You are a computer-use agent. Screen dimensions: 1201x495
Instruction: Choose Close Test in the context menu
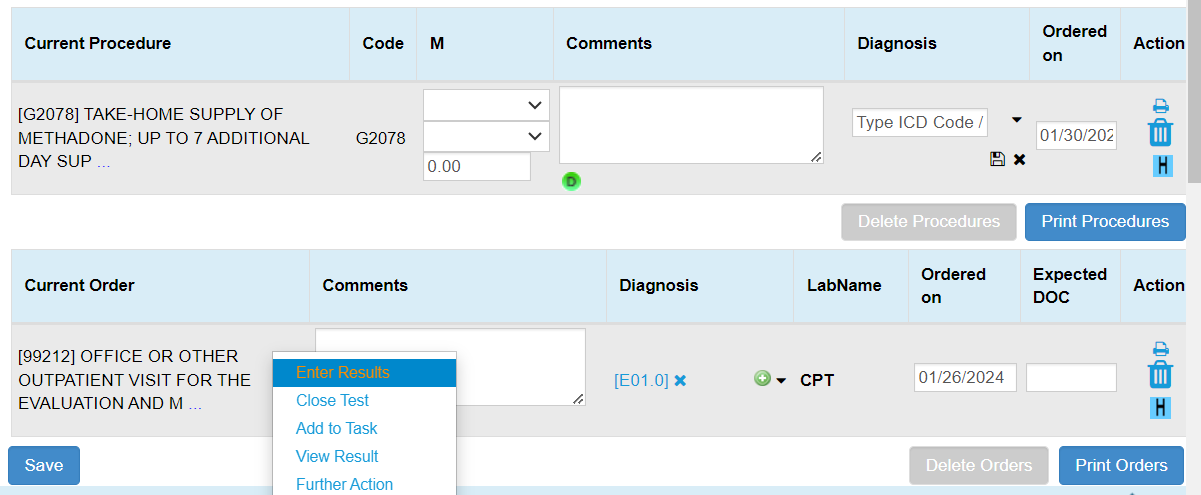pyautogui.click(x=332, y=400)
